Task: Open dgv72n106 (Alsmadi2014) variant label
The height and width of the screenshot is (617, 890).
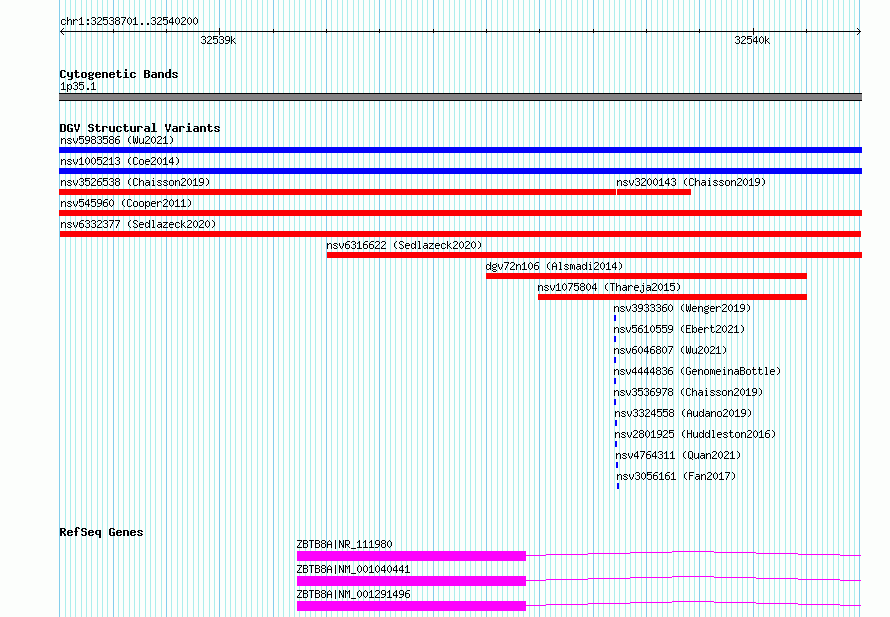Action: point(554,266)
